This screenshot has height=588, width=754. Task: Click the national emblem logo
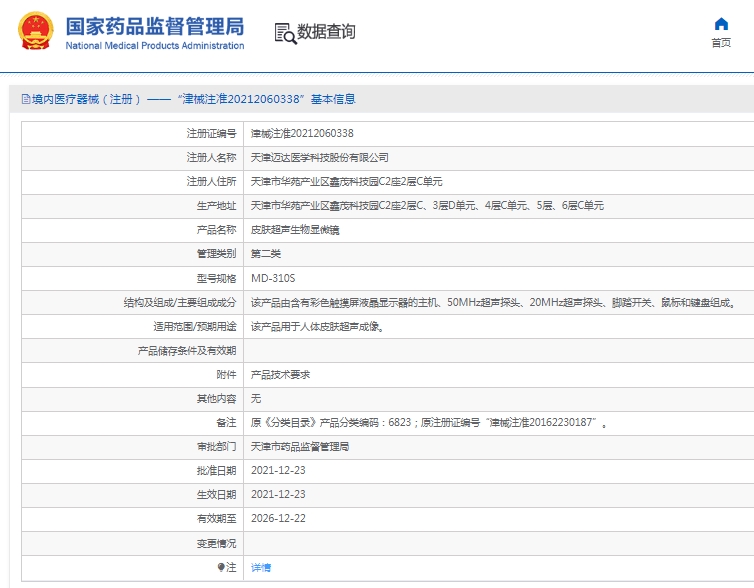(x=35, y=31)
